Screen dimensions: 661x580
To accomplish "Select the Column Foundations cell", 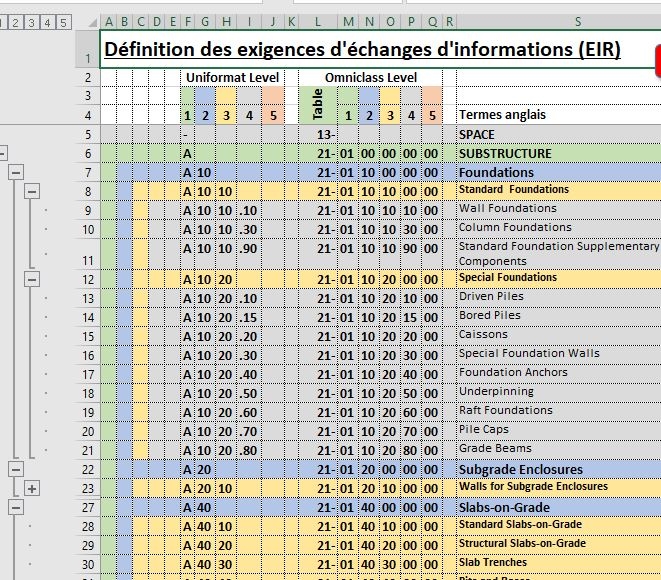I will [x=559, y=229].
